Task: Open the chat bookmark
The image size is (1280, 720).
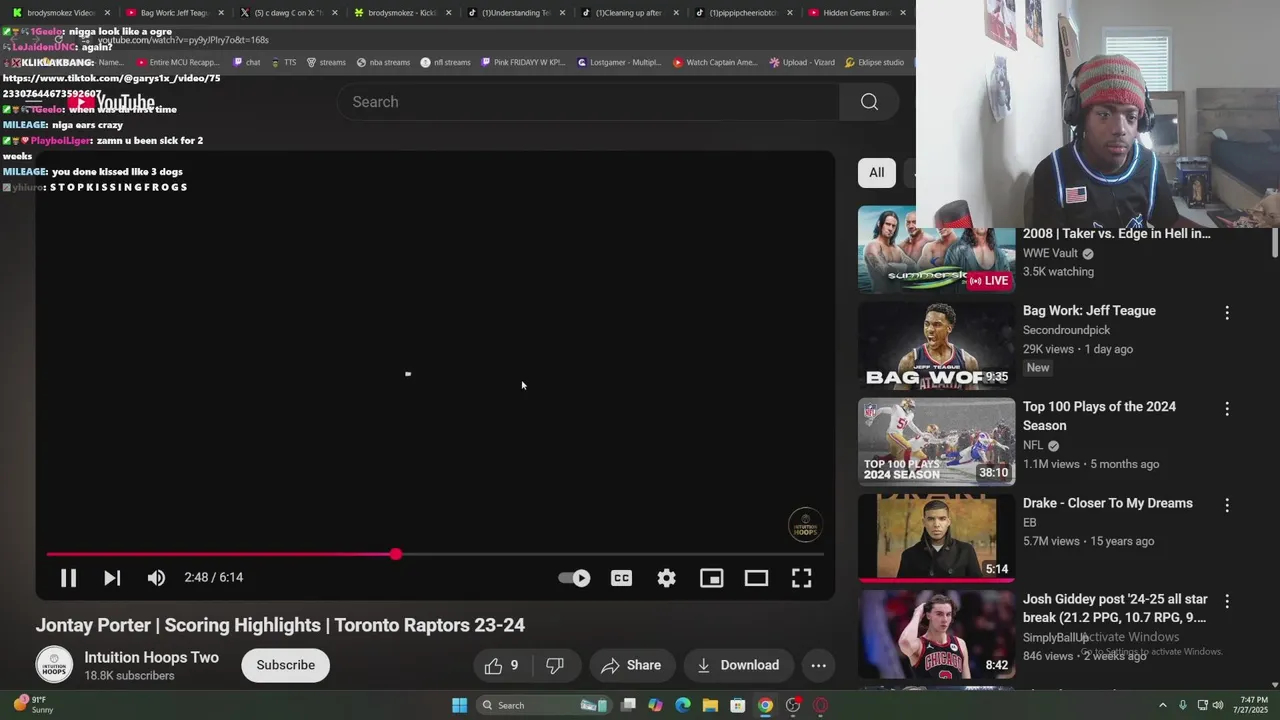Action: click(x=246, y=62)
